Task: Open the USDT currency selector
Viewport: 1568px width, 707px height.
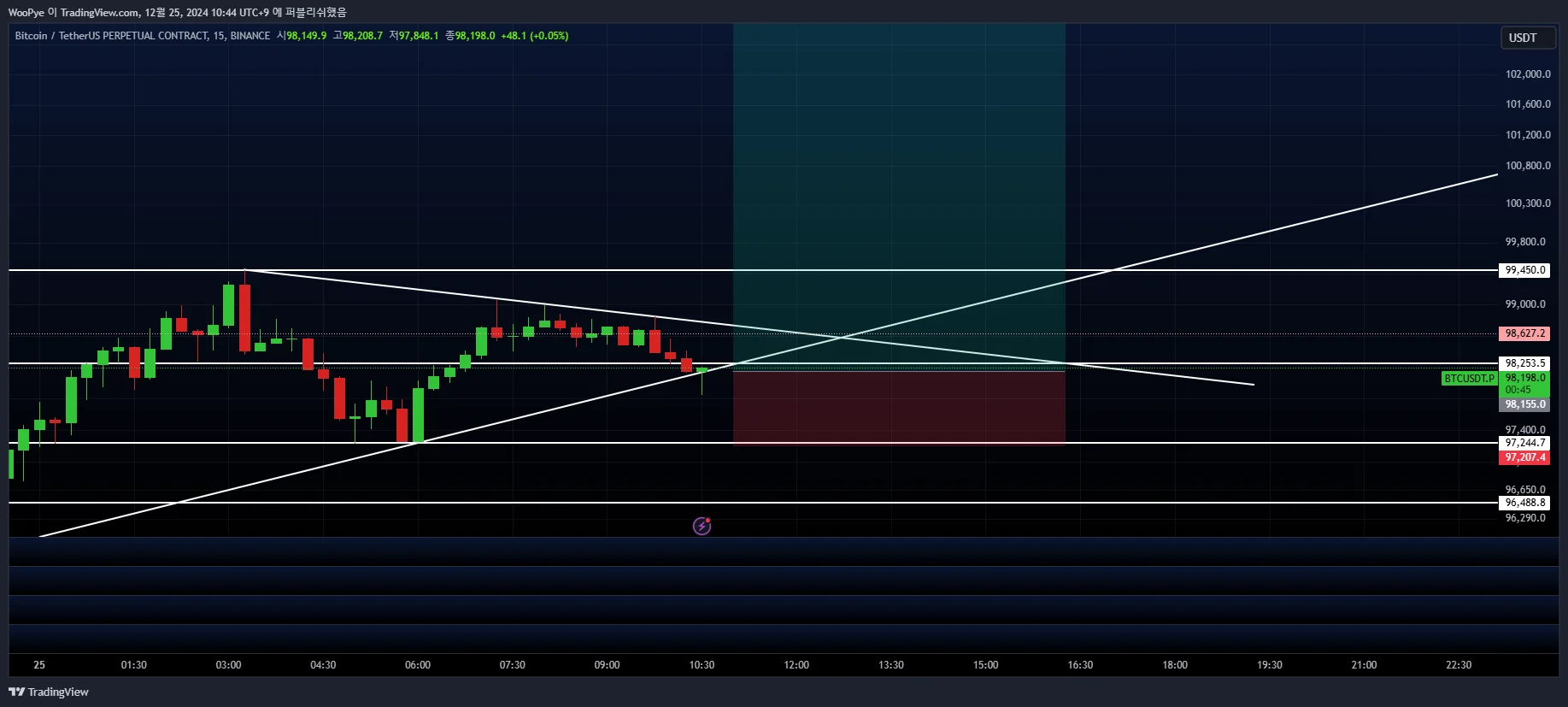Action: point(1528,38)
